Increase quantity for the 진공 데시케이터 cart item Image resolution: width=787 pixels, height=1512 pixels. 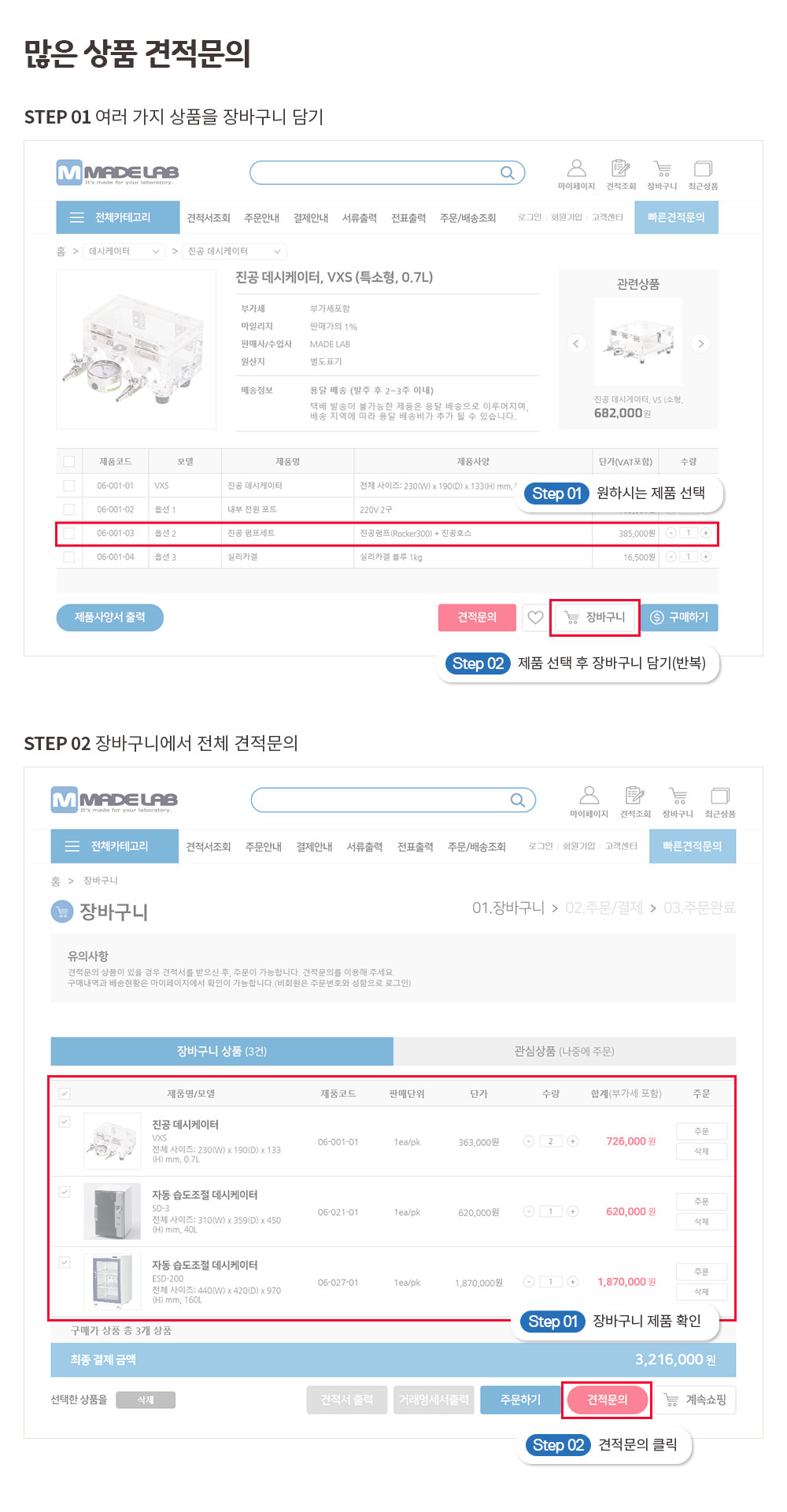click(573, 1141)
